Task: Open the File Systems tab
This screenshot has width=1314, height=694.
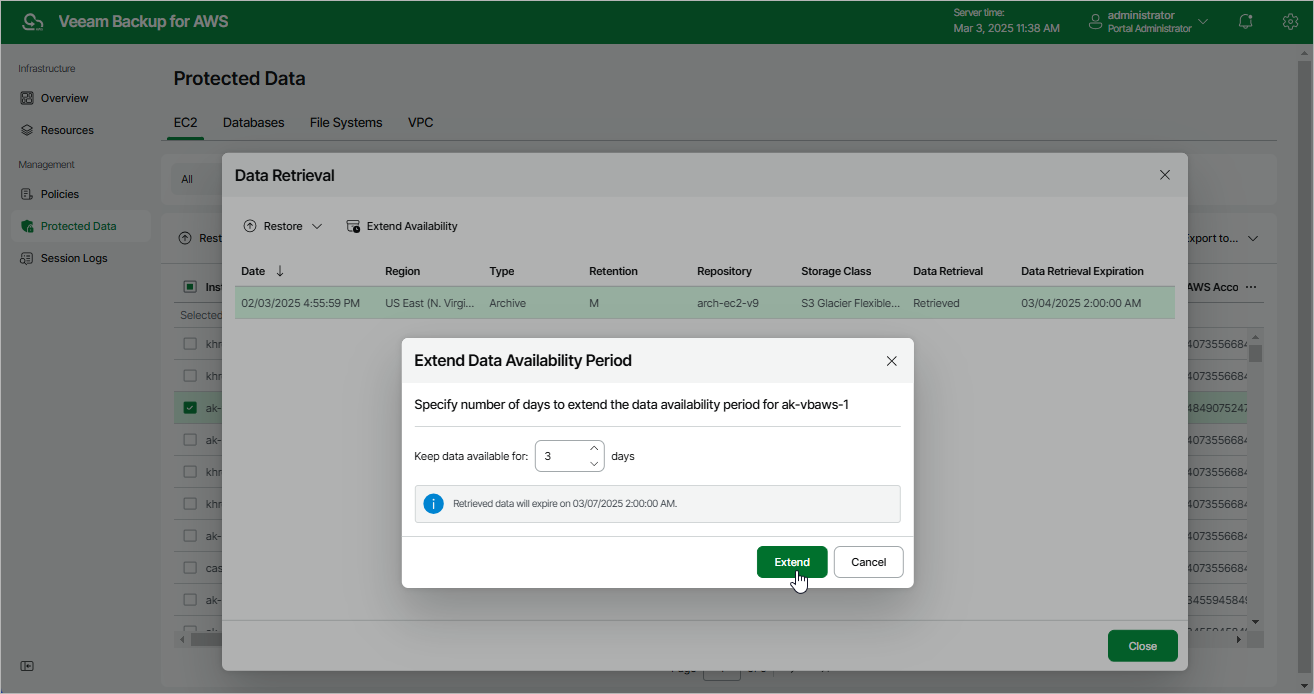Action: [346, 122]
